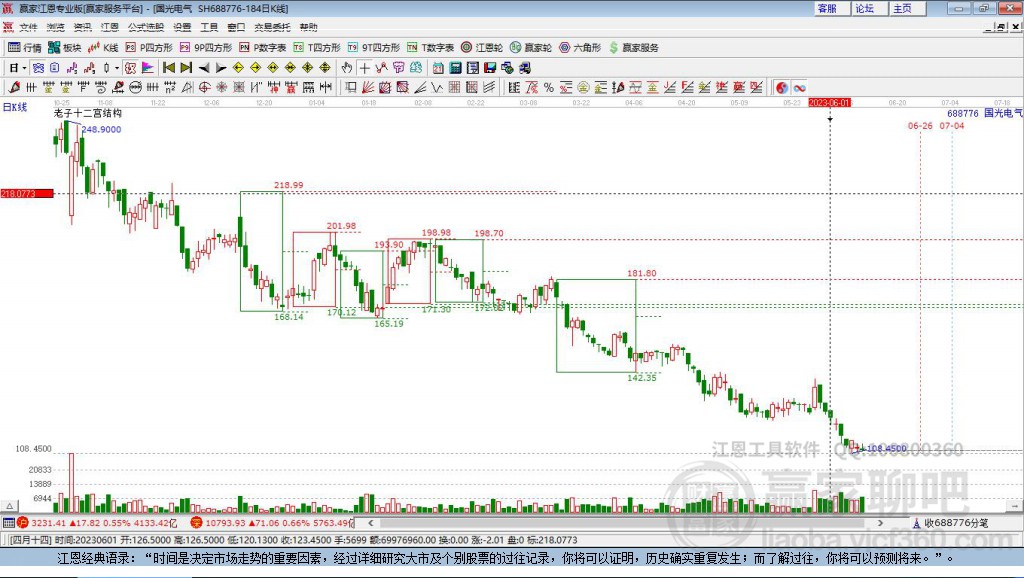This screenshot has width=1024, height=578.
Task: Open the P四方形 tool
Action: click(149, 48)
